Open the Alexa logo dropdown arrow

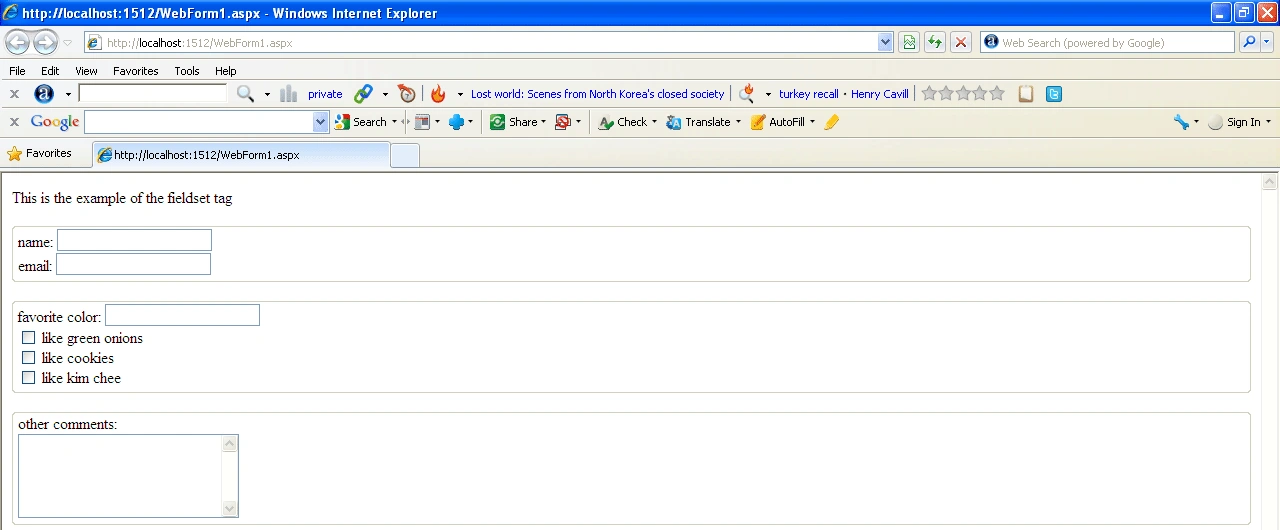tap(68, 95)
